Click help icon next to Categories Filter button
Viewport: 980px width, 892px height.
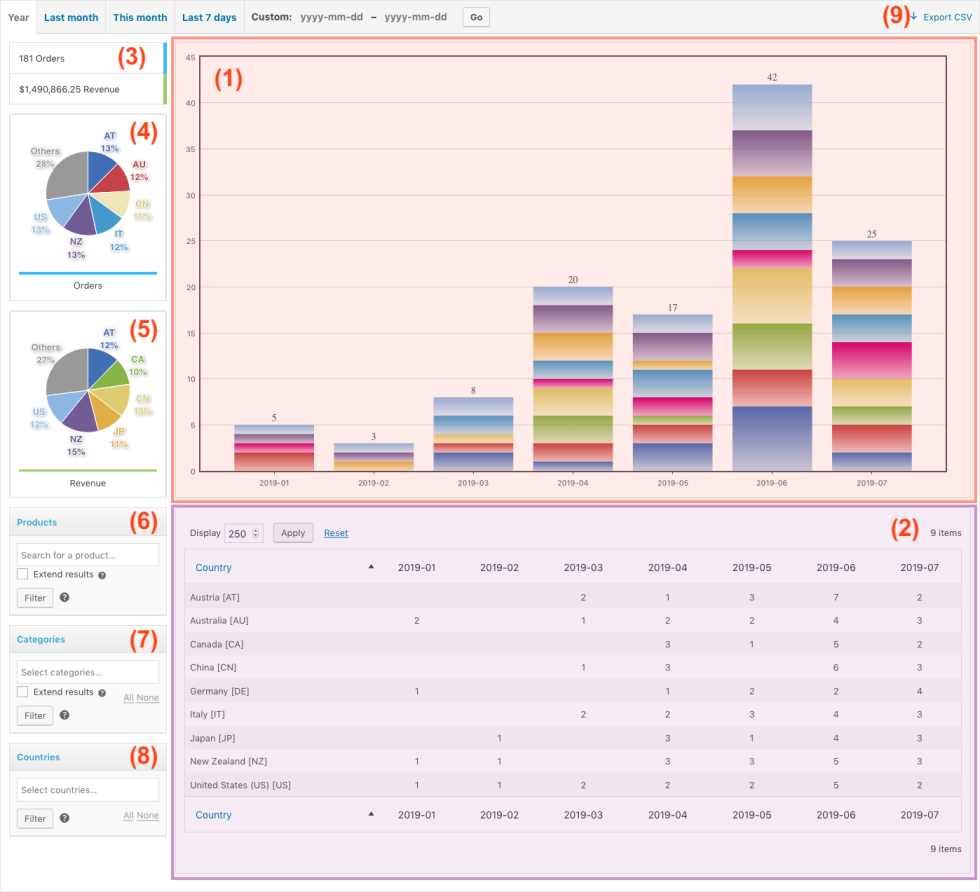tap(64, 715)
